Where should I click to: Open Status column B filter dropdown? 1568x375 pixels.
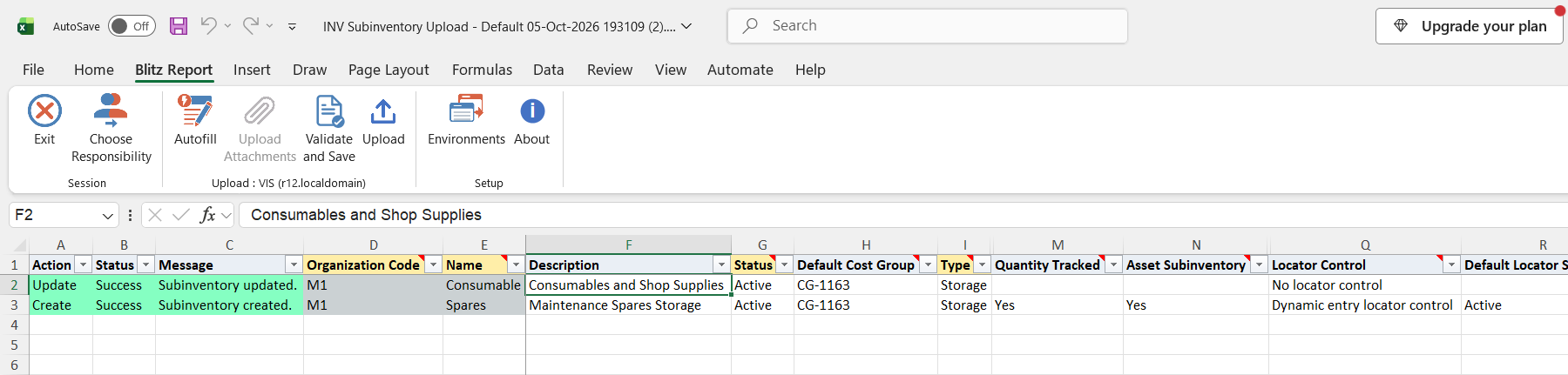[x=146, y=265]
